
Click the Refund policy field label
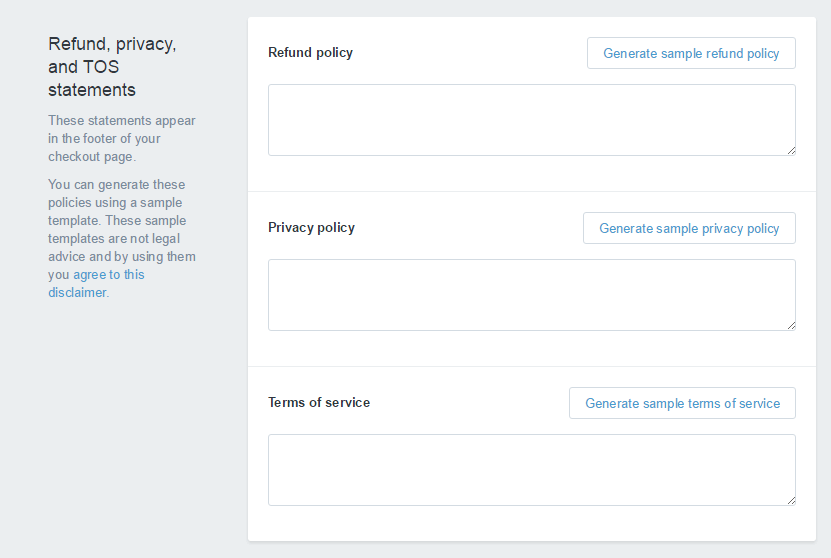click(x=310, y=53)
